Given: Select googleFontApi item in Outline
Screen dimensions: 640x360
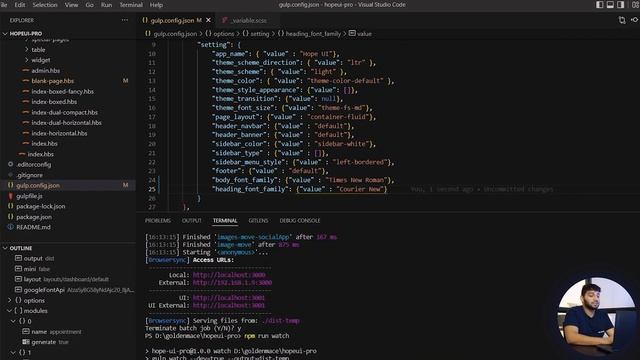Looking at the screenshot, I should click(74, 290).
